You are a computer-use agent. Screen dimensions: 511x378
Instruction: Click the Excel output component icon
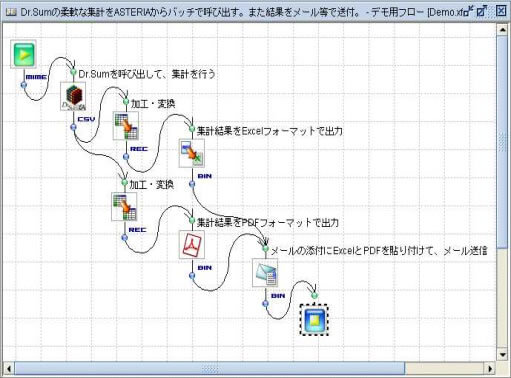(x=192, y=153)
